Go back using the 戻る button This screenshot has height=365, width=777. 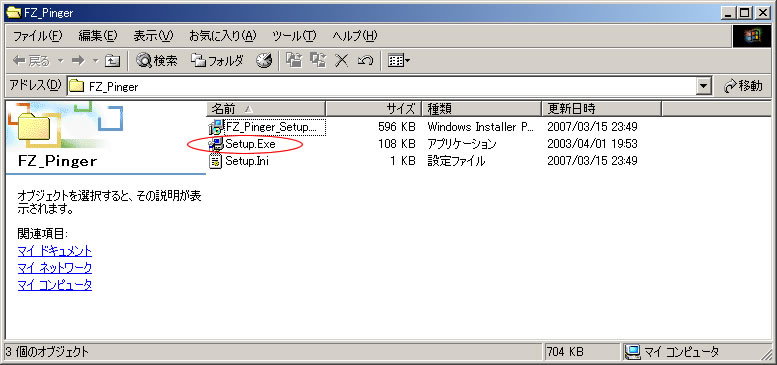[32, 61]
